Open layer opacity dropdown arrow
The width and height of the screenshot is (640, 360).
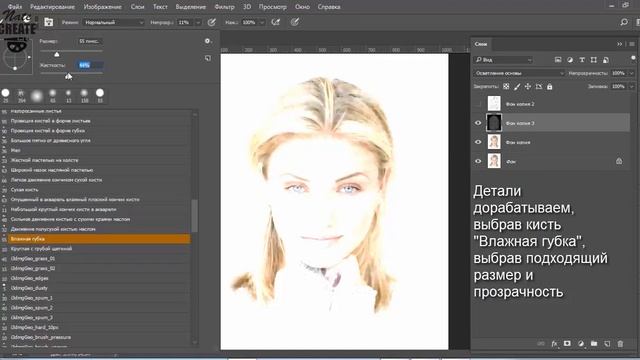[631, 73]
